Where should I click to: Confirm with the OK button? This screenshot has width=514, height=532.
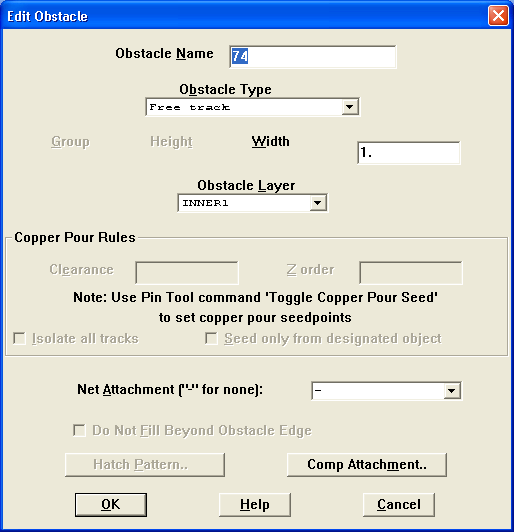111,505
